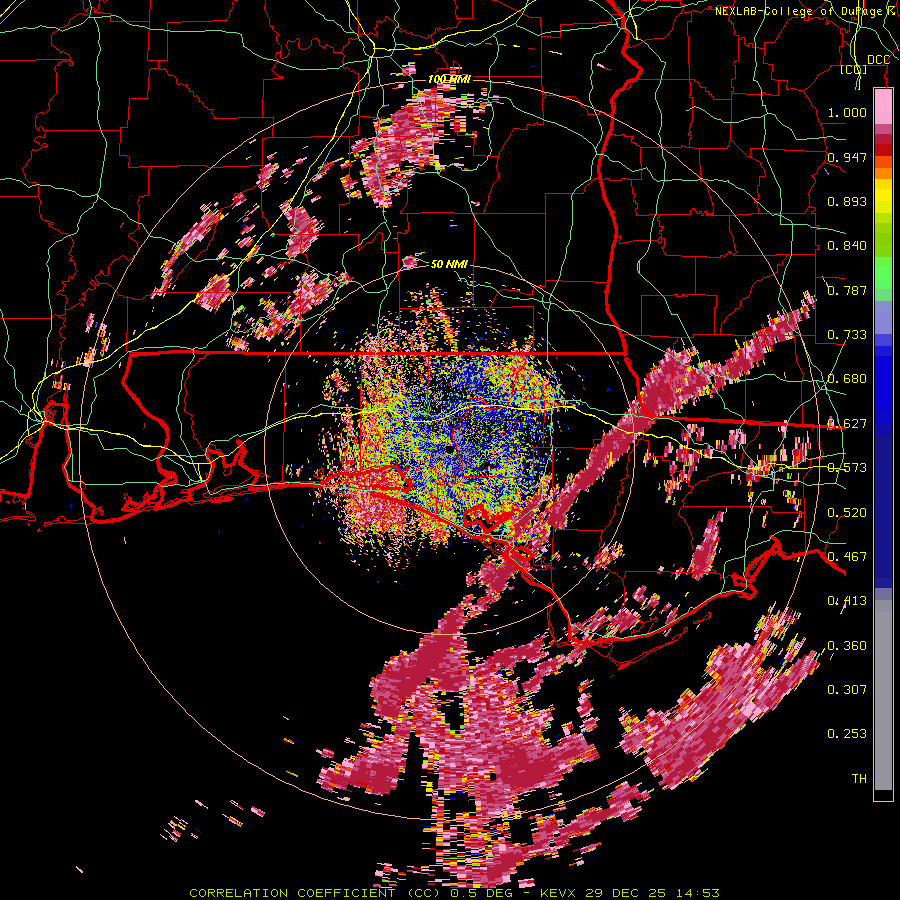Click the 0.253 scale value
900x900 pixels.
847,734
